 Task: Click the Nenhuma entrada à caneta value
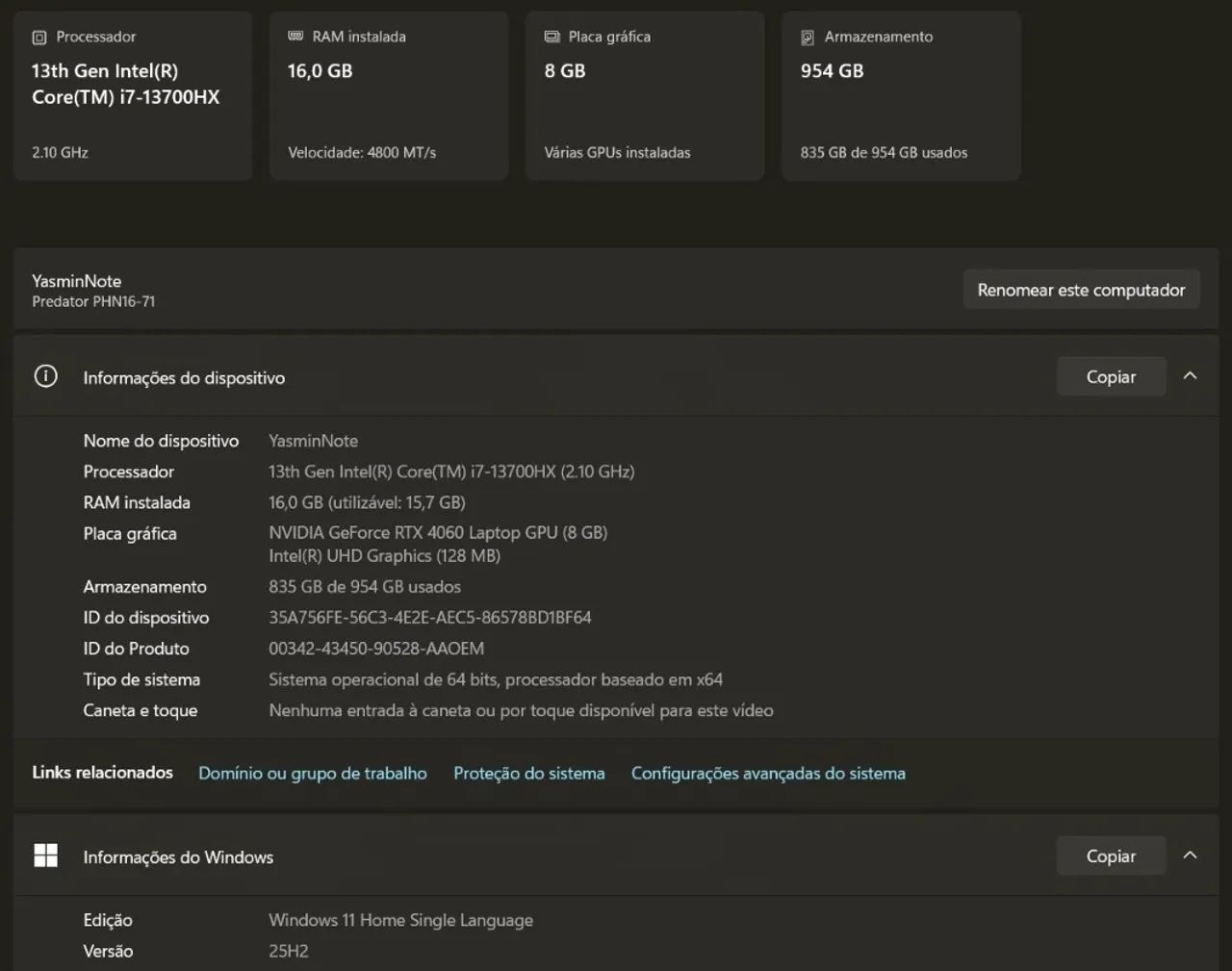click(521, 710)
